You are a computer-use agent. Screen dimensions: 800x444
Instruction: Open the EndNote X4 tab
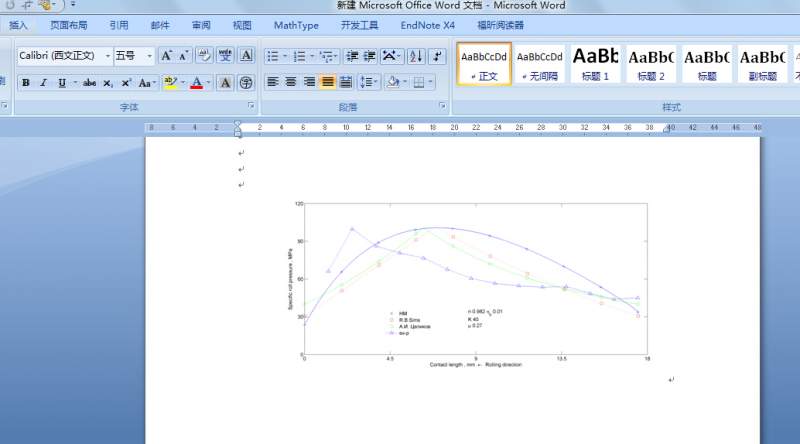(428, 26)
